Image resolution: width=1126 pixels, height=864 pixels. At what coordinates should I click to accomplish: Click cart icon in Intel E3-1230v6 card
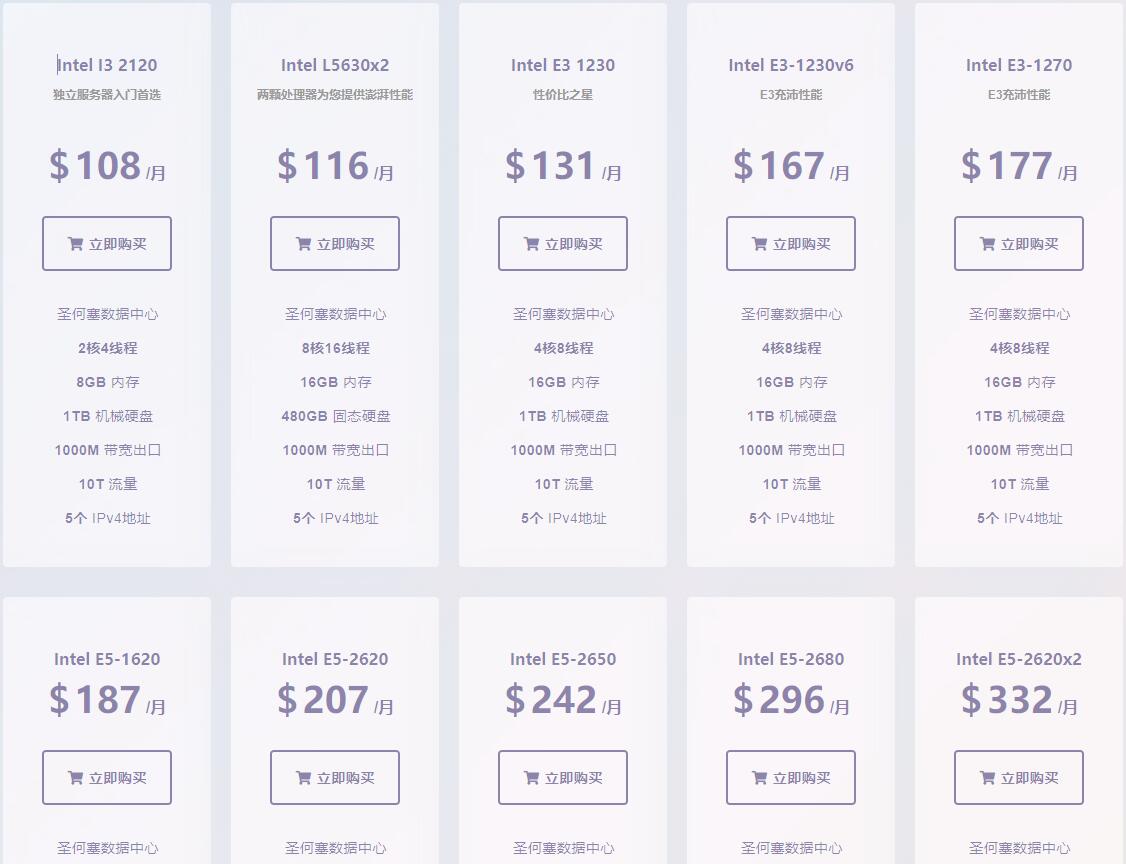(759, 244)
